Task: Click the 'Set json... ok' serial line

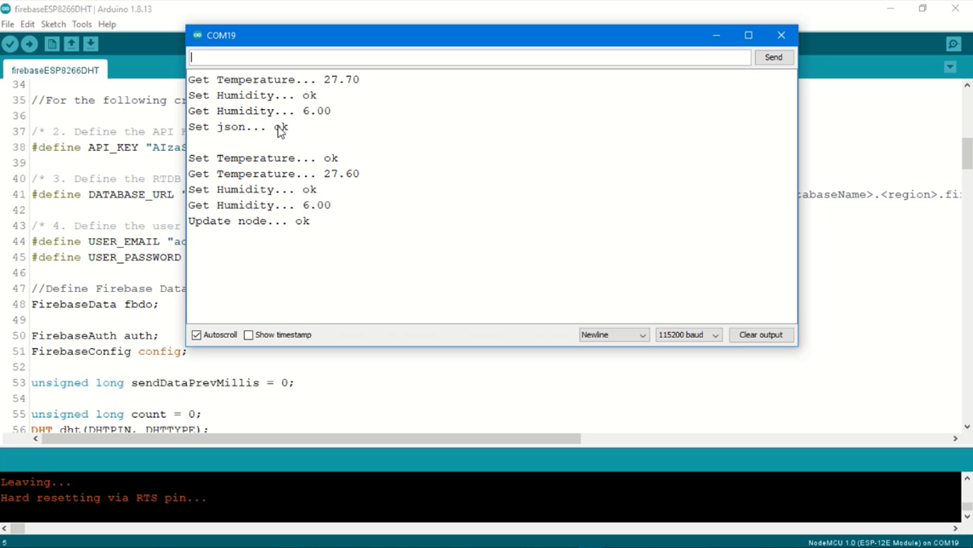Action: (x=238, y=127)
